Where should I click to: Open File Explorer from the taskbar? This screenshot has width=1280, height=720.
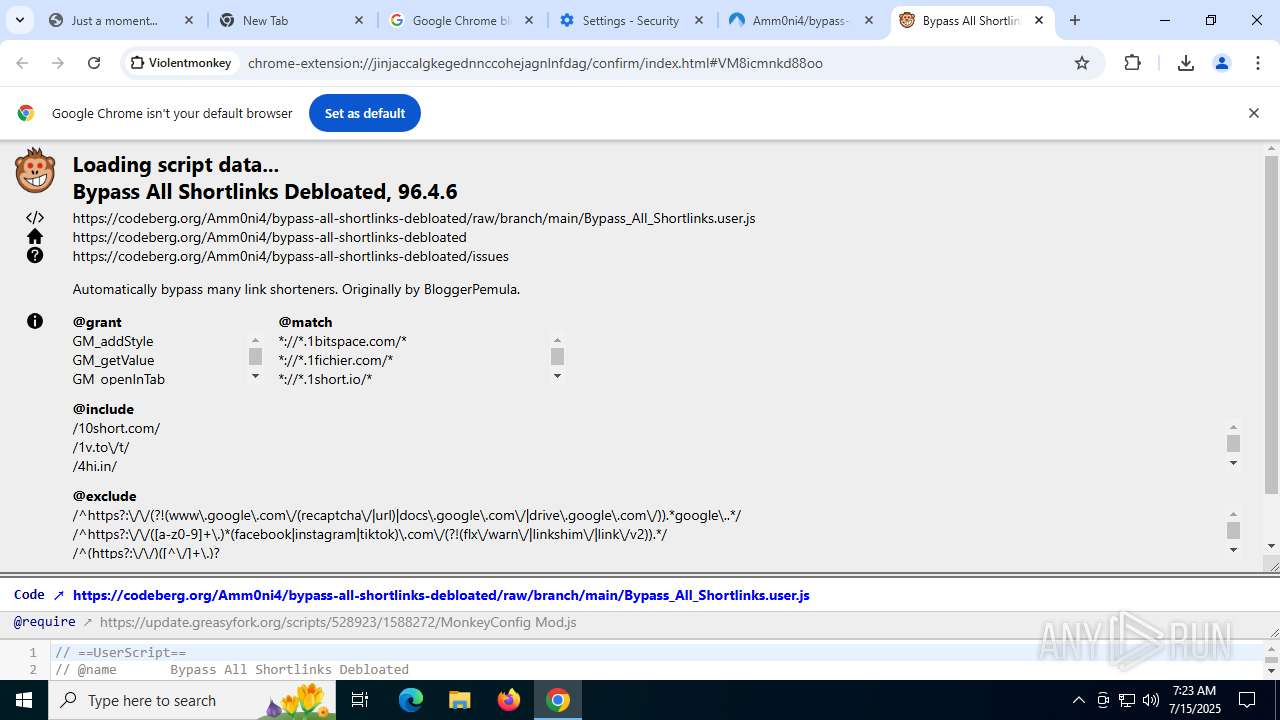460,700
